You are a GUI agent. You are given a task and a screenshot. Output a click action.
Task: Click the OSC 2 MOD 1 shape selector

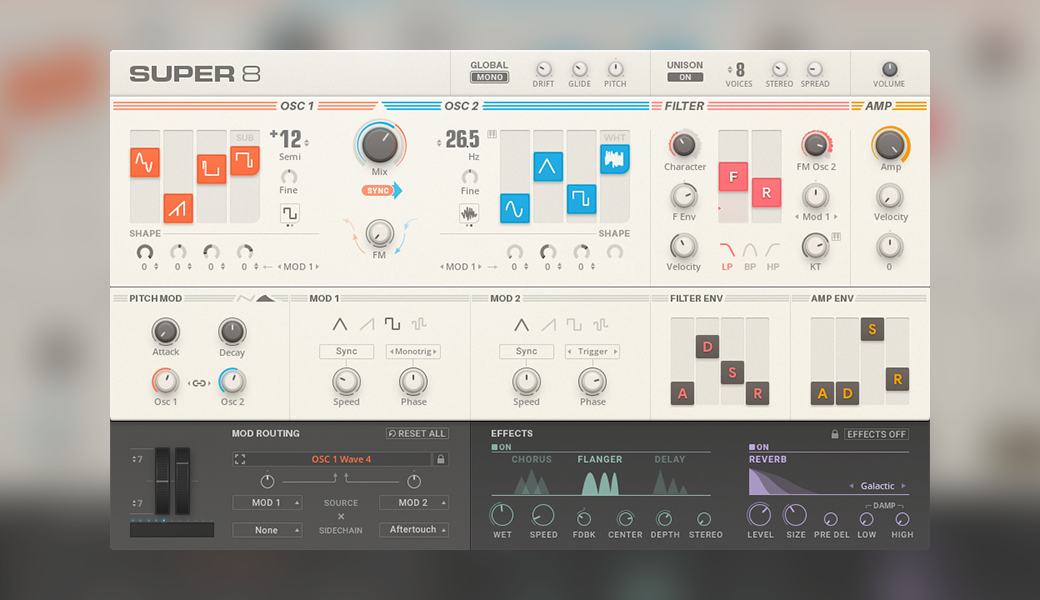[461, 267]
